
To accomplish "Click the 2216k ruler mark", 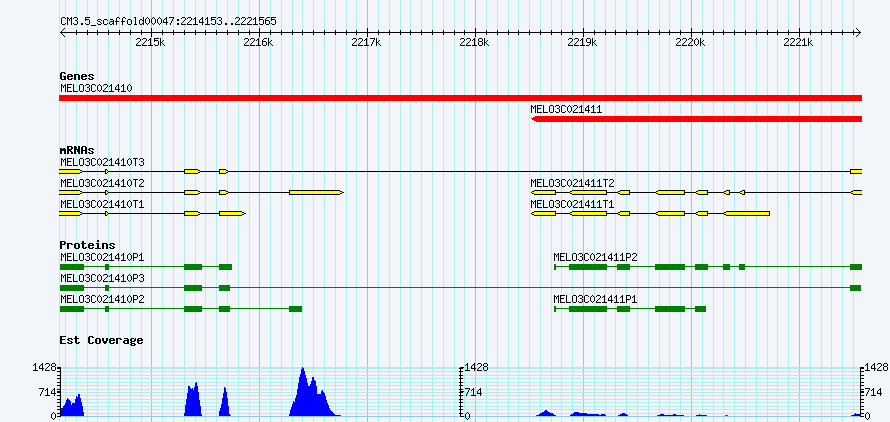I will [258, 43].
